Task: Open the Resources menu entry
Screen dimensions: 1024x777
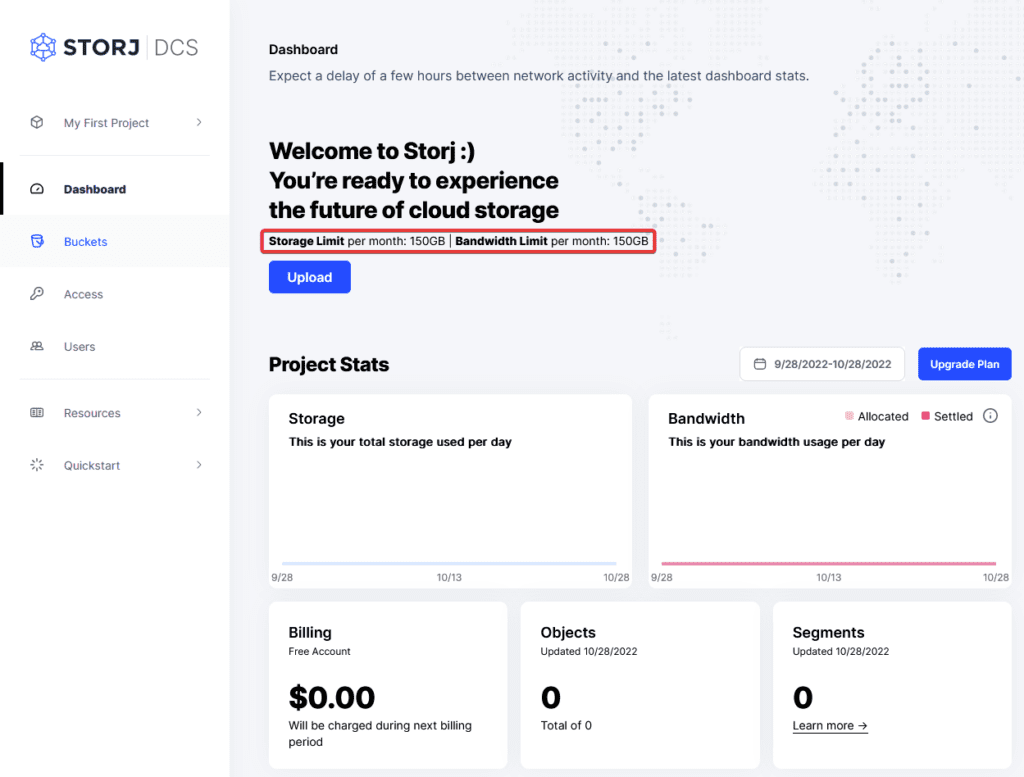Action: [115, 413]
